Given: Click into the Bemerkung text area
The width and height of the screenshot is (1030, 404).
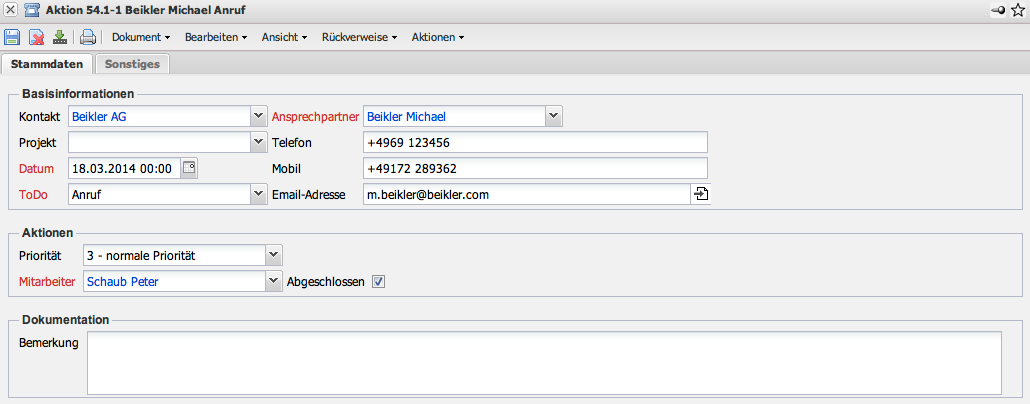Looking at the screenshot, I should tap(544, 363).
